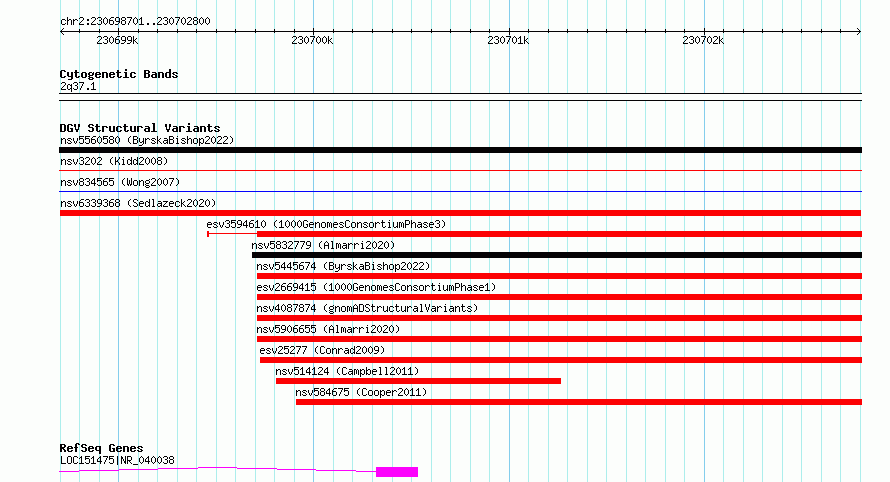Click the red nsv5445674 variant bar
The width and height of the screenshot is (890, 482).
coord(559,276)
